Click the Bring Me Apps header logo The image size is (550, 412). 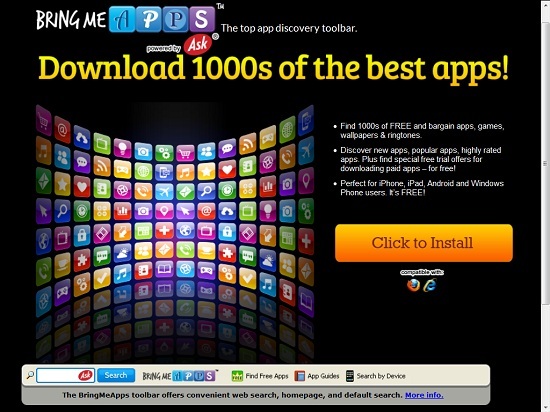(129, 19)
